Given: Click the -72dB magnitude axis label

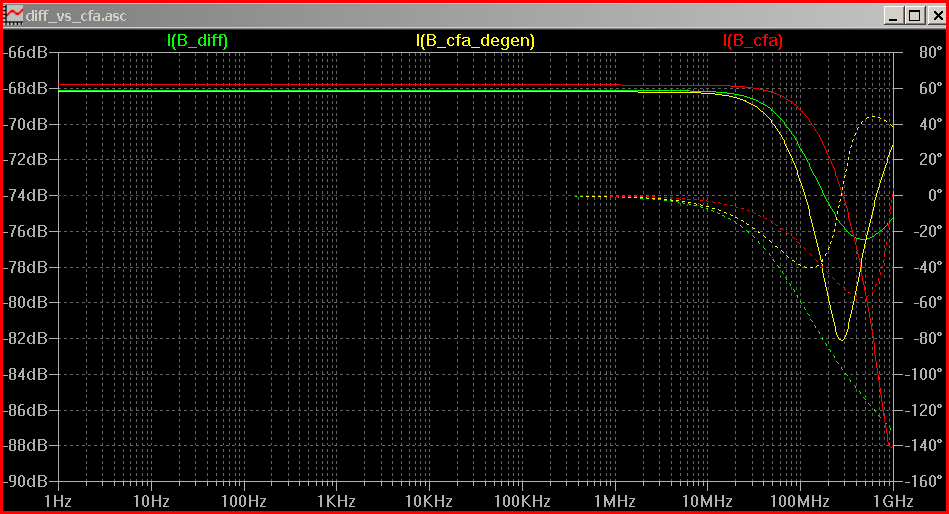Looking at the screenshot, I should pos(25,160).
